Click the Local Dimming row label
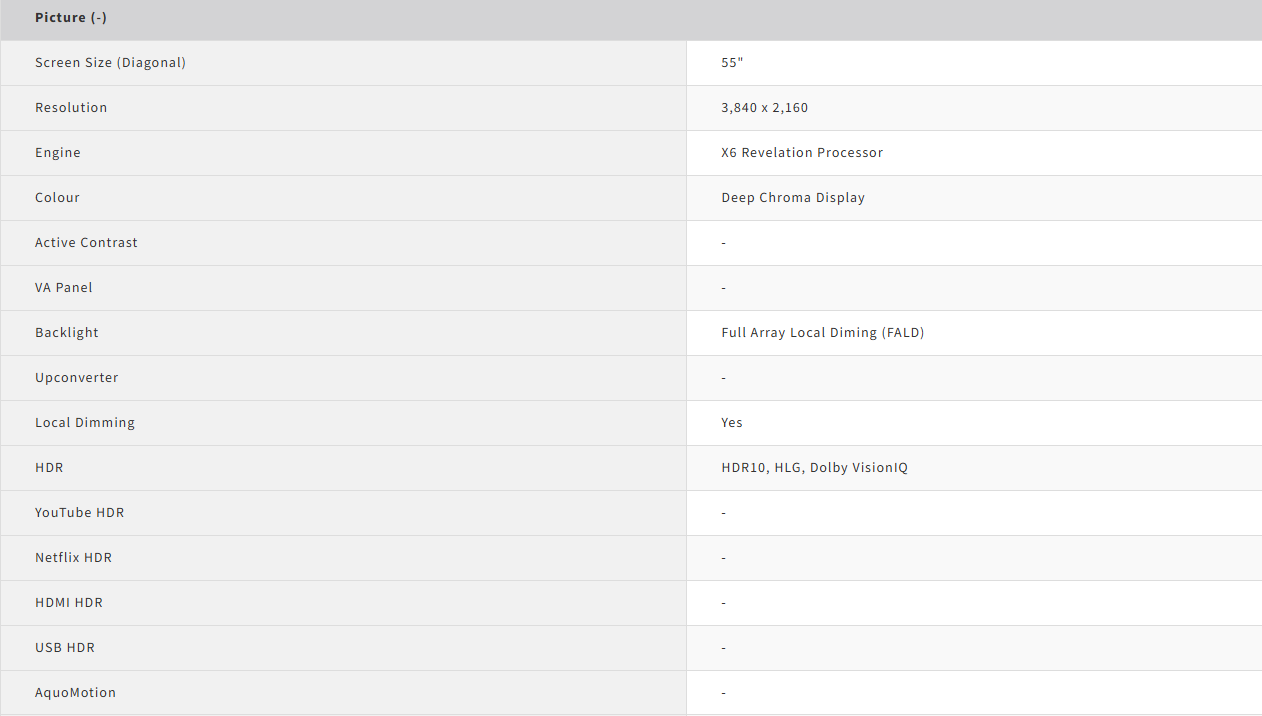Screen dimensions: 1262x716 pos(85,423)
